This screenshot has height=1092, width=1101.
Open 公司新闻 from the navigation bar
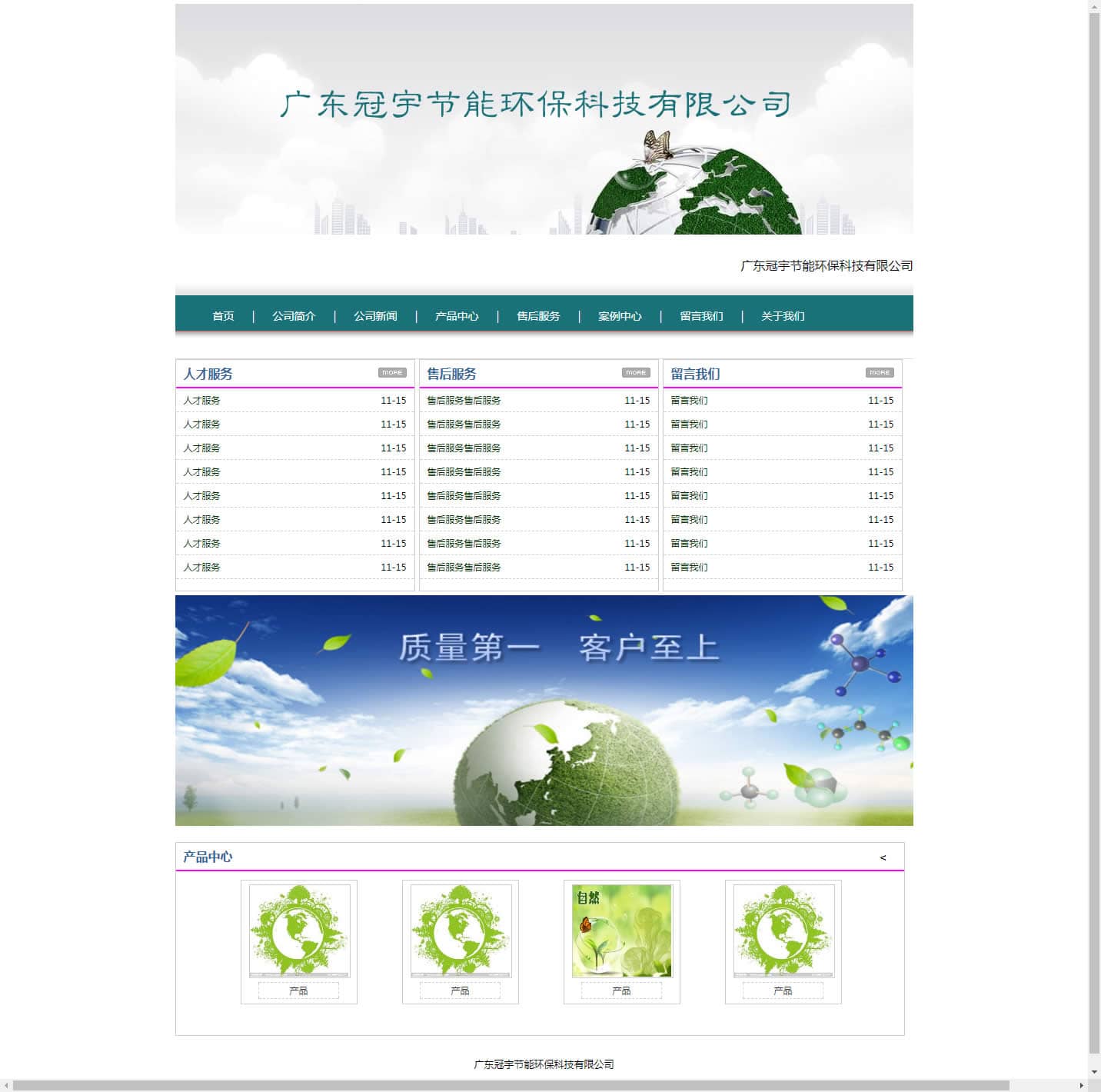coord(375,316)
